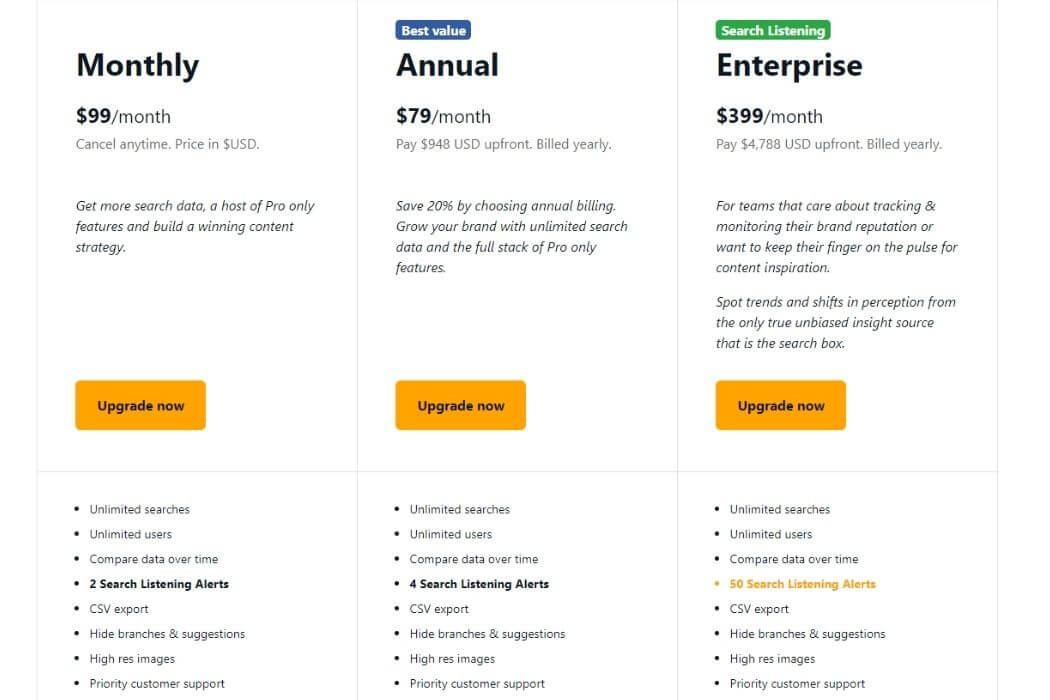Click the Search Listening green badge
The height and width of the screenshot is (700, 1050).
[x=773, y=30]
